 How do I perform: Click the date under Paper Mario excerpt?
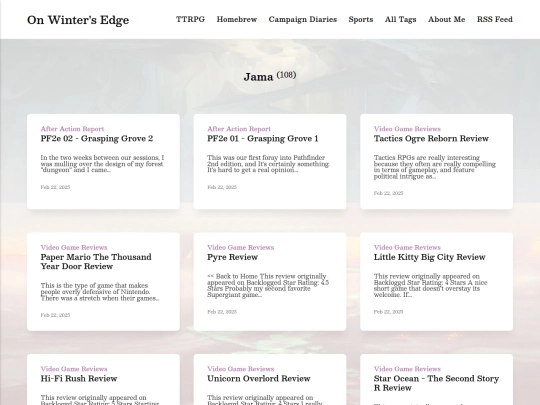tap(55, 315)
